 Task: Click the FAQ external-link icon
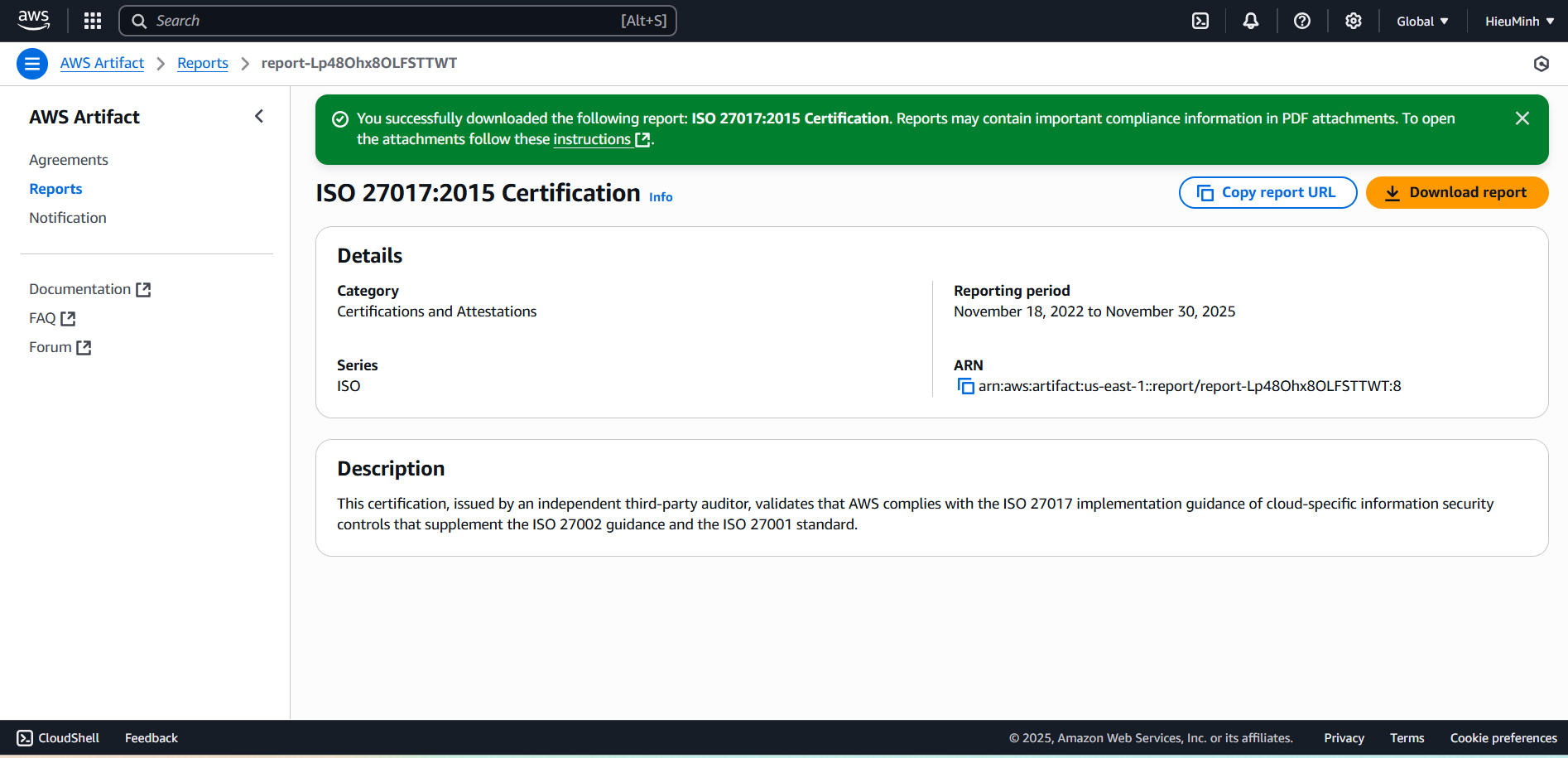pyautogui.click(x=68, y=318)
